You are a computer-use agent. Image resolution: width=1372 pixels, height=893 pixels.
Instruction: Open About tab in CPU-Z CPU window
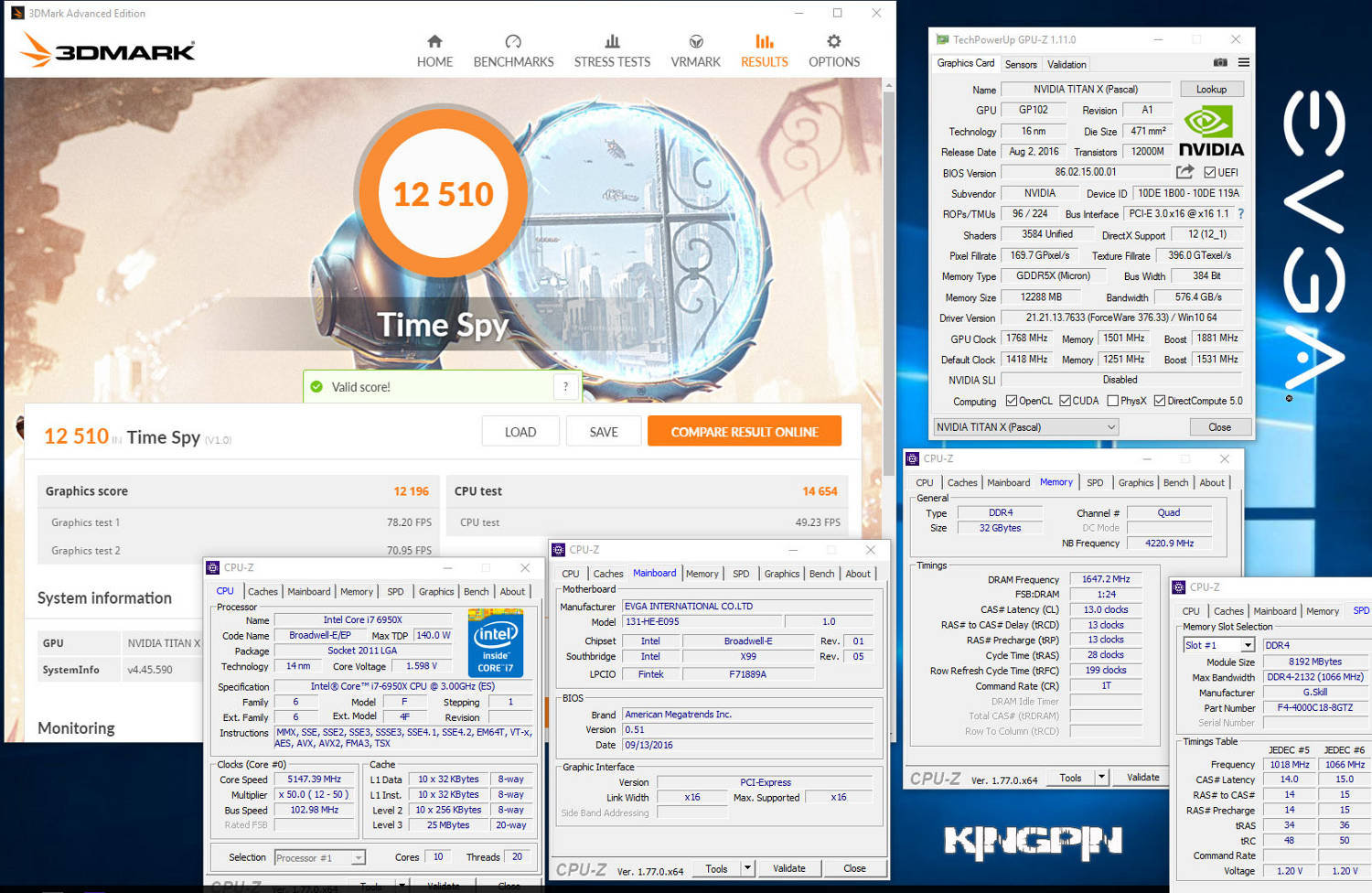tap(512, 592)
